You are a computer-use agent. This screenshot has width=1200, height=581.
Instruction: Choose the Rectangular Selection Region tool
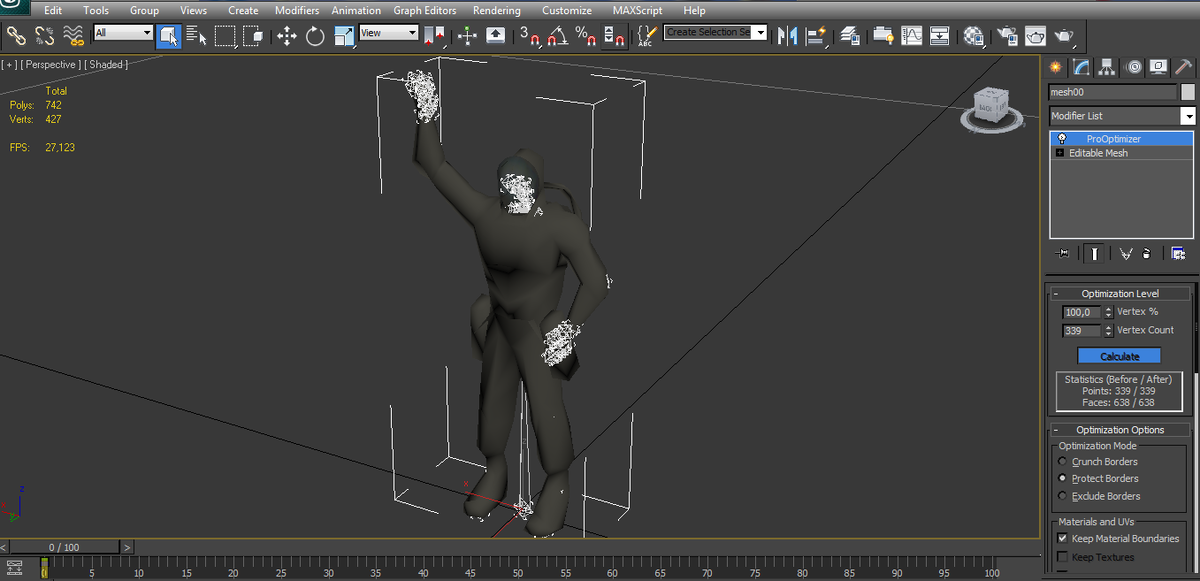tap(225, 36)
